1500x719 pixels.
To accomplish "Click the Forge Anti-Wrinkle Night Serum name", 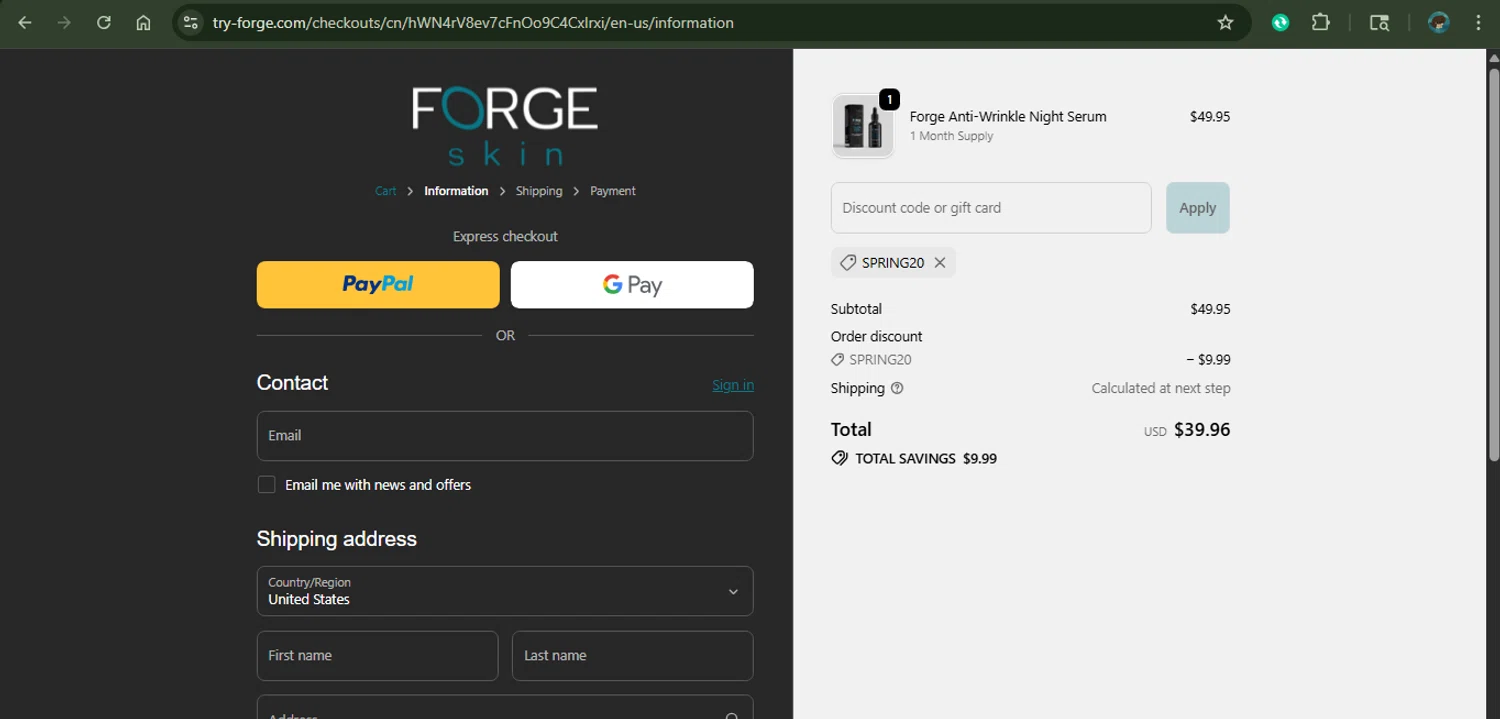I will 1008,116.
